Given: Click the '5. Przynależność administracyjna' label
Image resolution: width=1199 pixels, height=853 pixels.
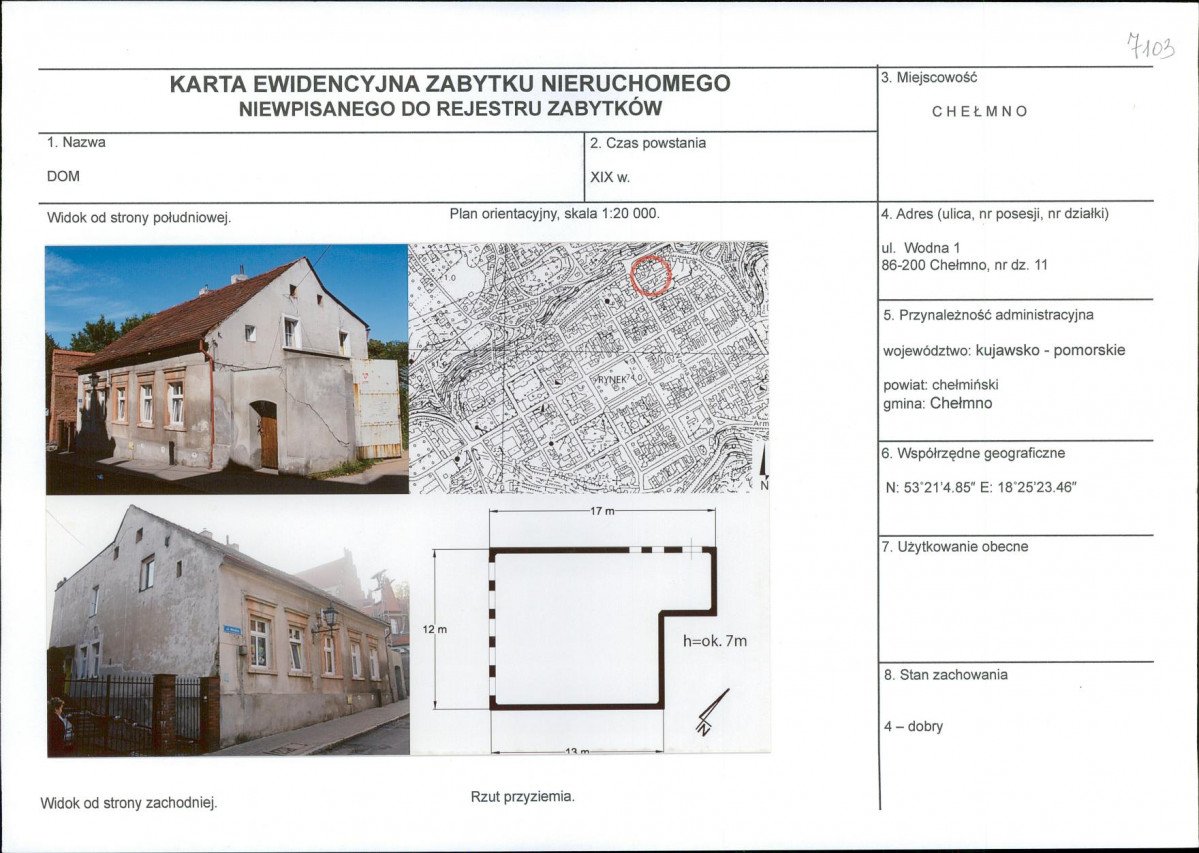Looking at the screenshot, I should (989, 315).
